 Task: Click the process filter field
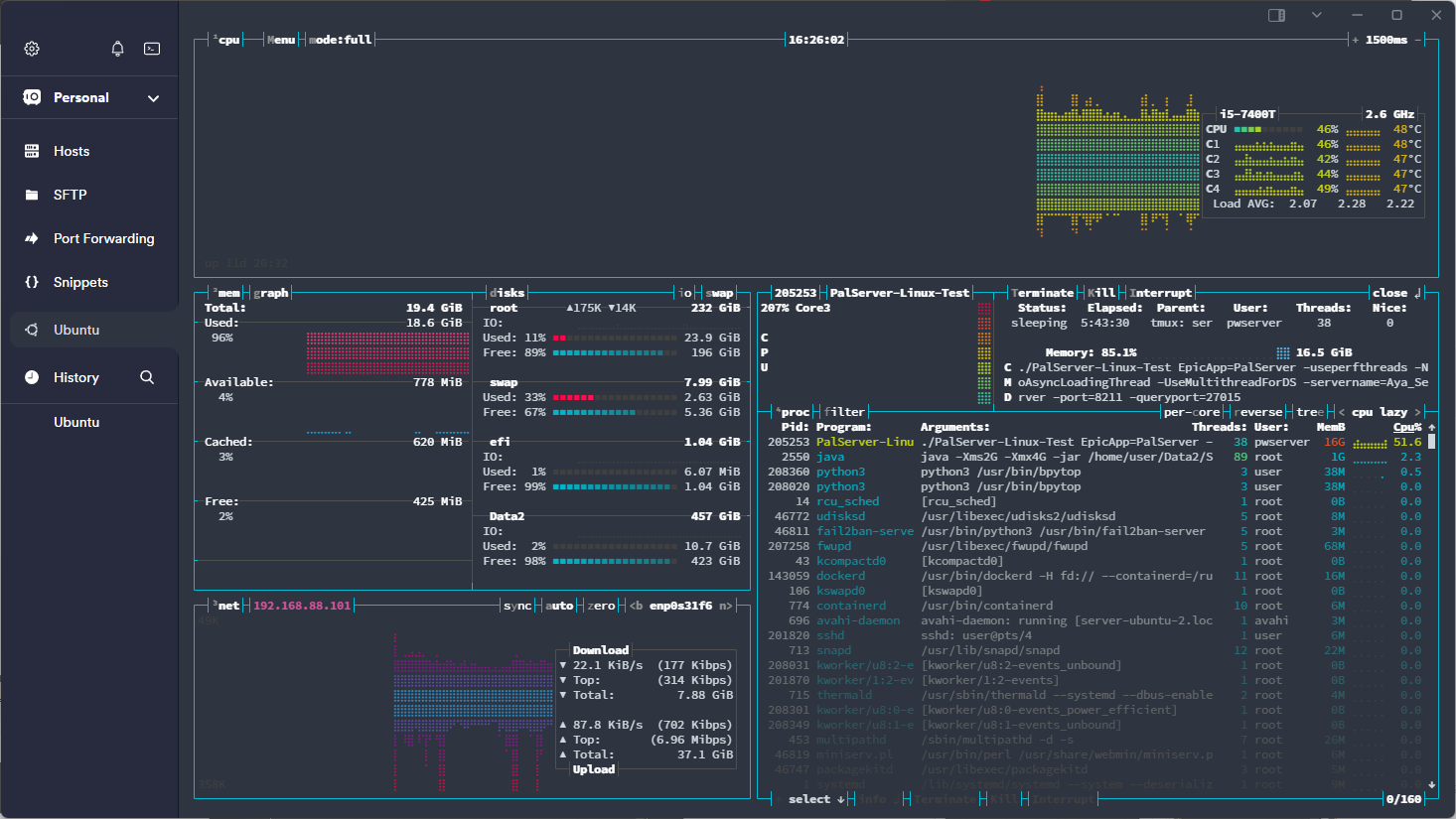(x=845, y=412)
